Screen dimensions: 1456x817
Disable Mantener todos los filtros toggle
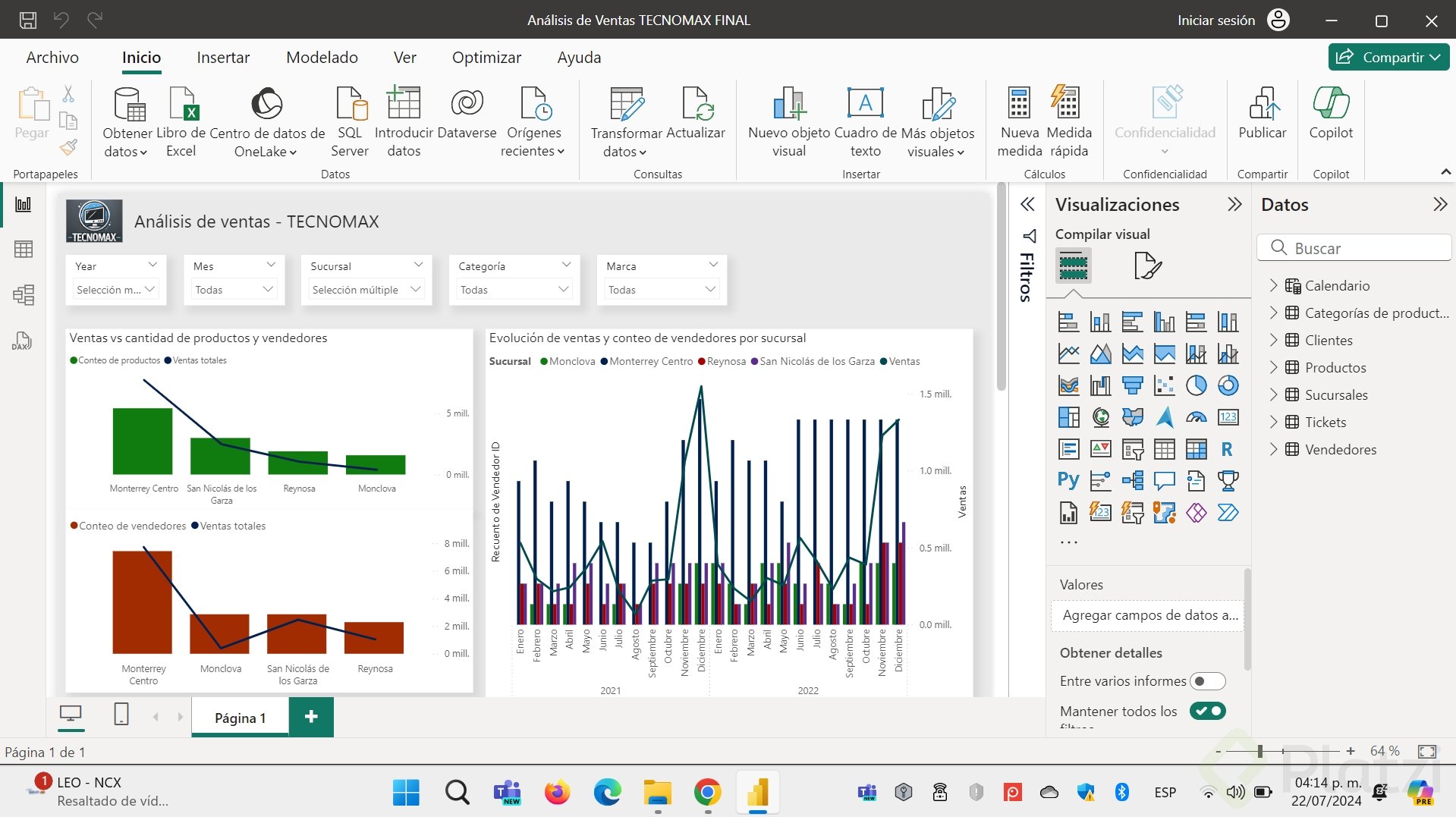tap(1207, 711)
